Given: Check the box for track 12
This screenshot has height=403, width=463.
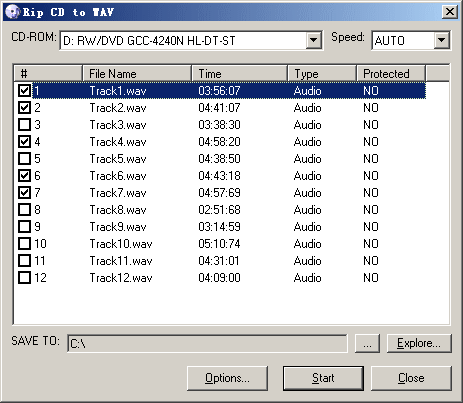Looking at the screenshot, I should (x=24, y=278).
